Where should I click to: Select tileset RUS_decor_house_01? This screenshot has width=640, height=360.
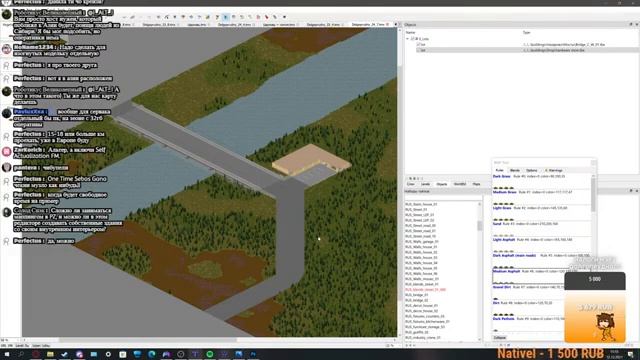coord(422,305)
